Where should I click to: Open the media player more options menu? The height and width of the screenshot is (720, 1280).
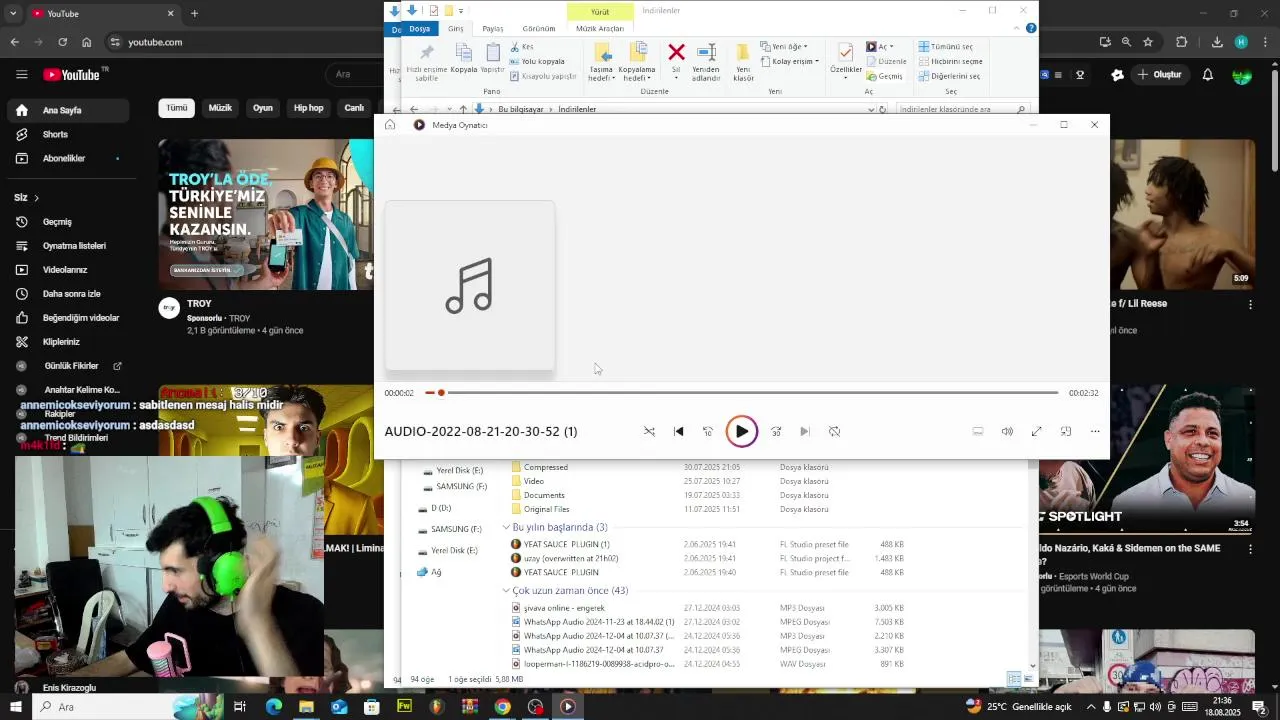click(x=1095, y=431)
